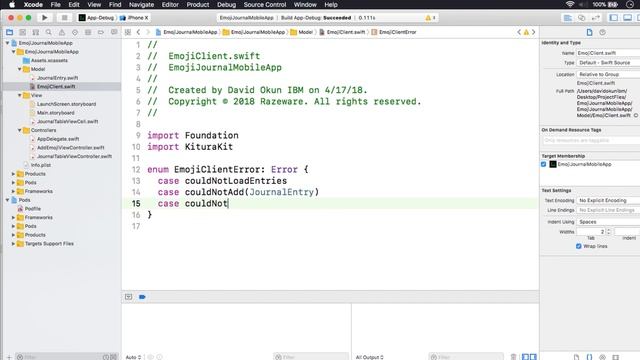Show the File inspector
Image resolution: width=640 pixels, height=360 pixels.
589,32
